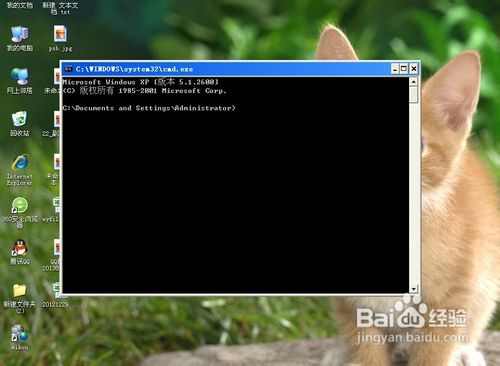The height and width of the screenshot is (366, 500).
Task: Maximize the cmd.exe window
Action: (404, 69)
